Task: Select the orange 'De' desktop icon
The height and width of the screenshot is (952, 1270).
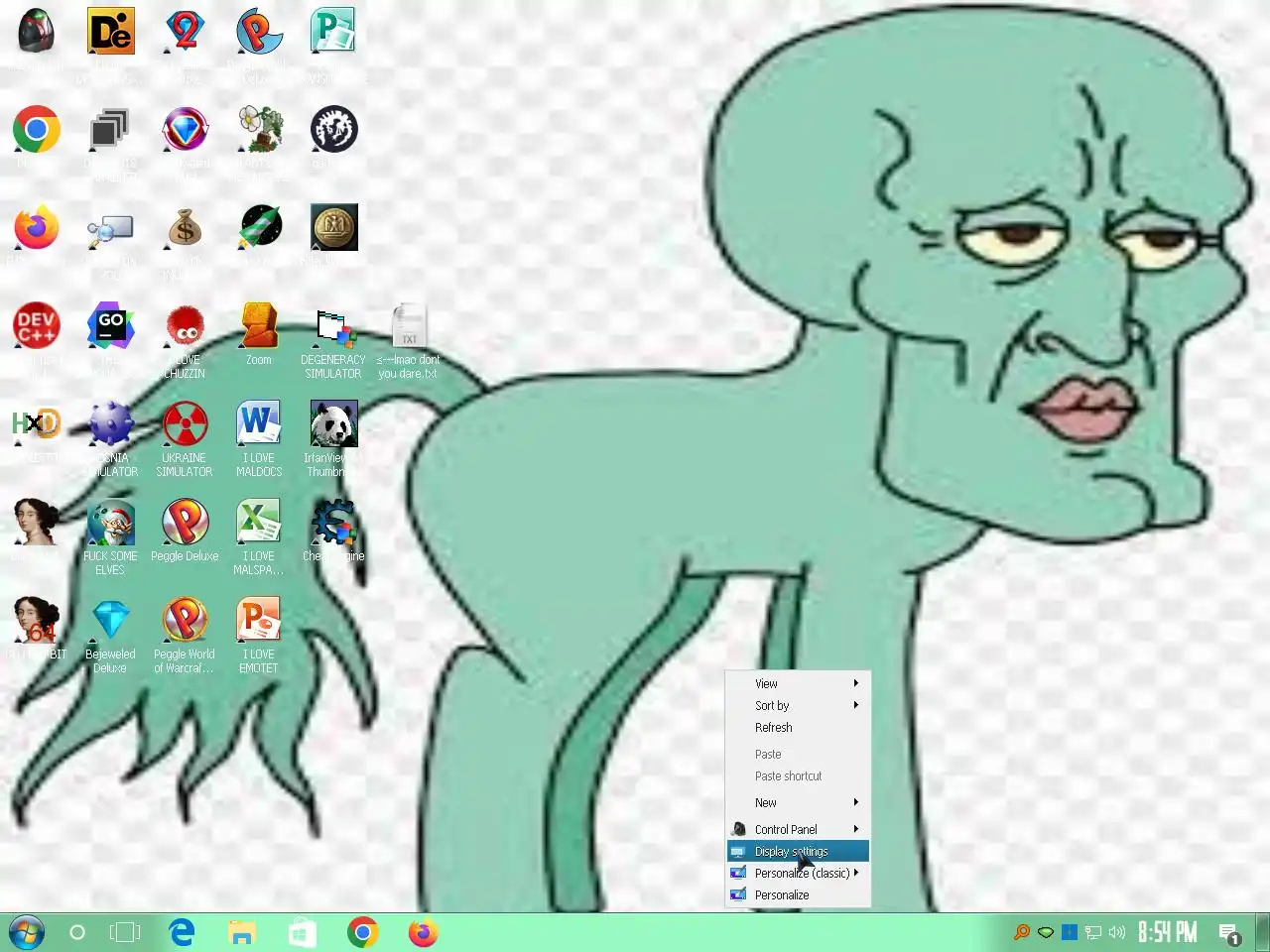Action: click(110, 31)
